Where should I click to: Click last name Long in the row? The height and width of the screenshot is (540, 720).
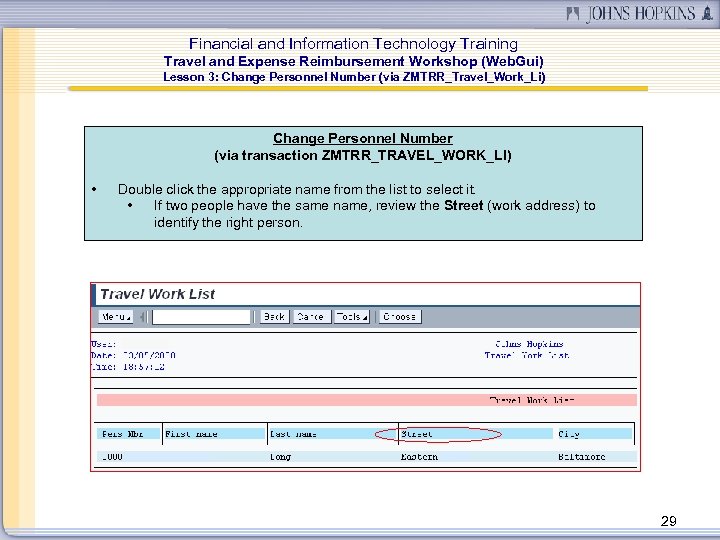[x=281, y=457]
